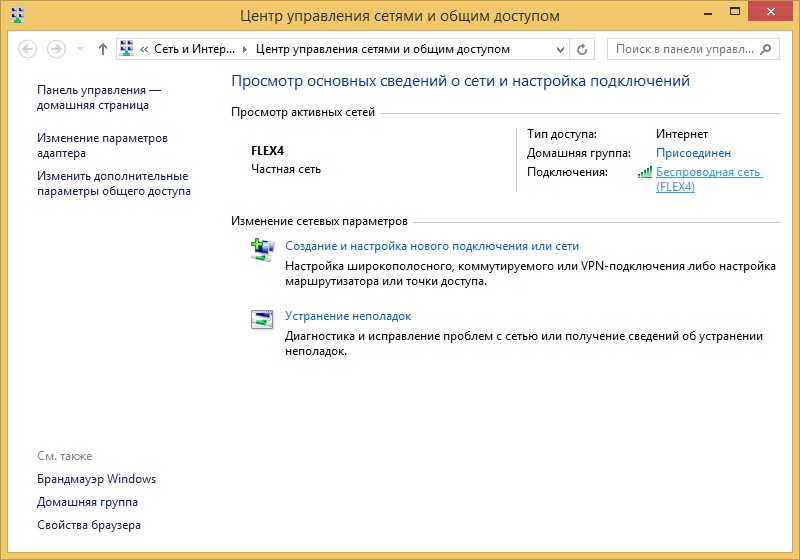This screenshot has width=800, height=560.
Task: Click the forward navigation arrow
Action: point(57,49)
